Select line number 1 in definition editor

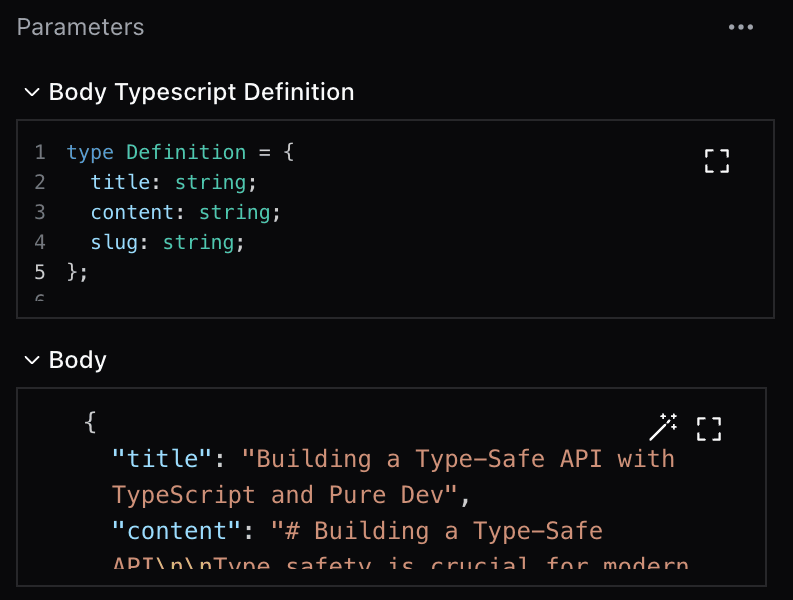40,152
